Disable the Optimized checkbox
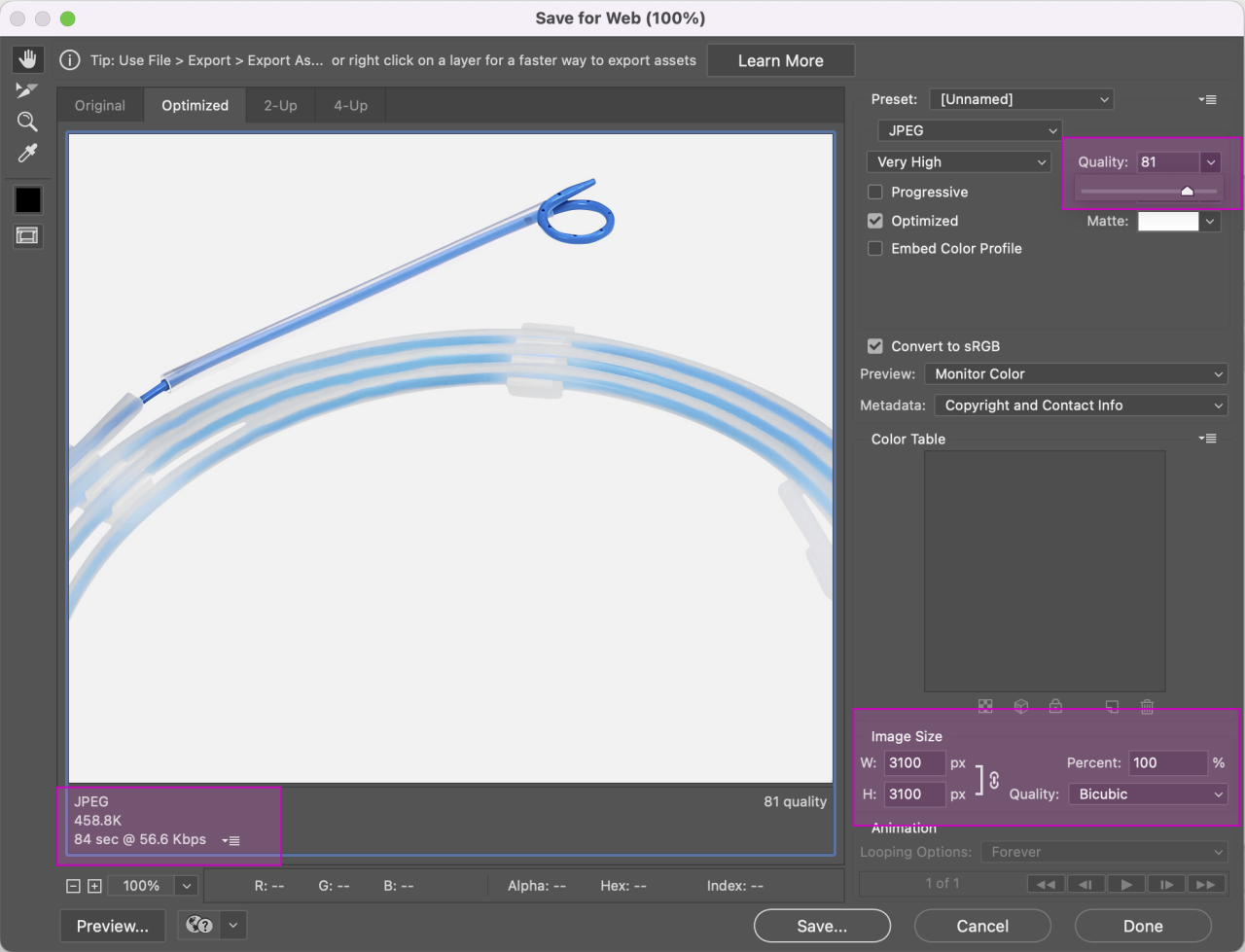The width and height of the screenshot is (1245, 952). [x=874, y=221]
